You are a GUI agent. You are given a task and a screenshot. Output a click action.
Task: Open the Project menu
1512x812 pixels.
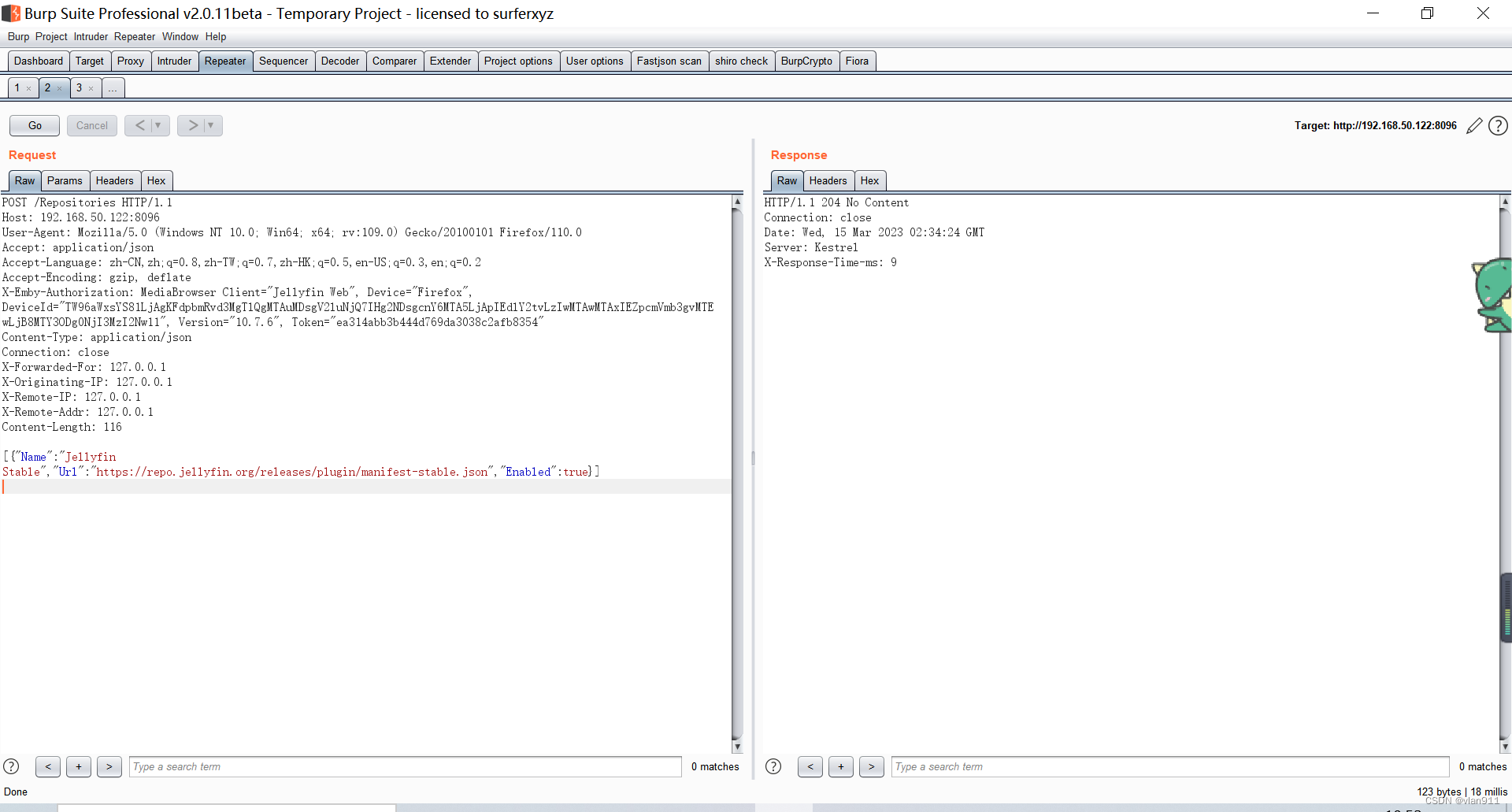pos(51,37)
